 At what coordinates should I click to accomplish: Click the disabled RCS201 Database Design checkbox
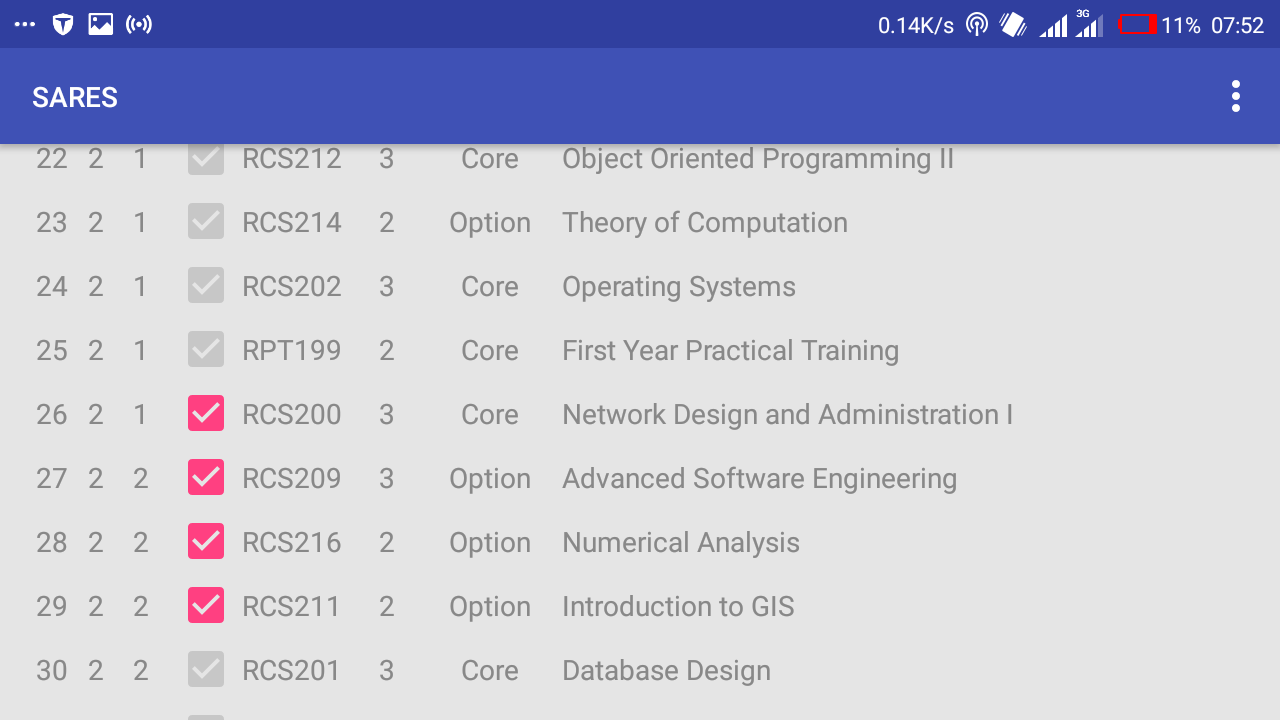[206, 670]
